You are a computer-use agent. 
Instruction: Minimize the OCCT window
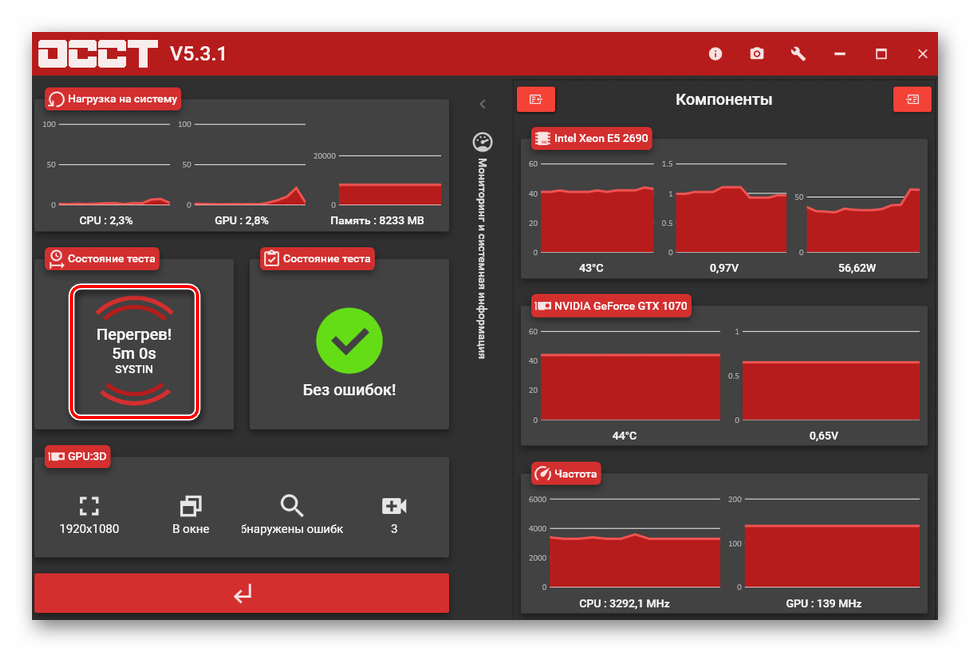pos(839,54)
